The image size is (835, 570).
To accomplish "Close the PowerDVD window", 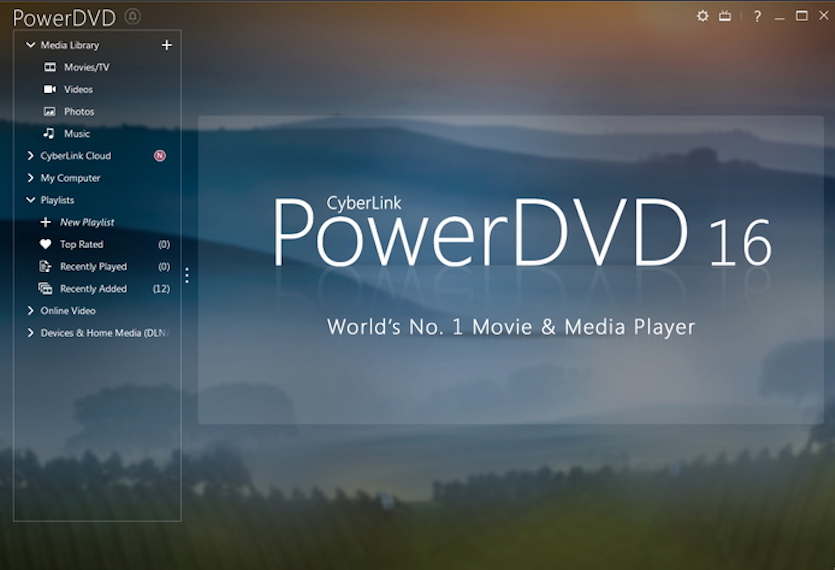I will pyautogui.click(x=824, y=15).
